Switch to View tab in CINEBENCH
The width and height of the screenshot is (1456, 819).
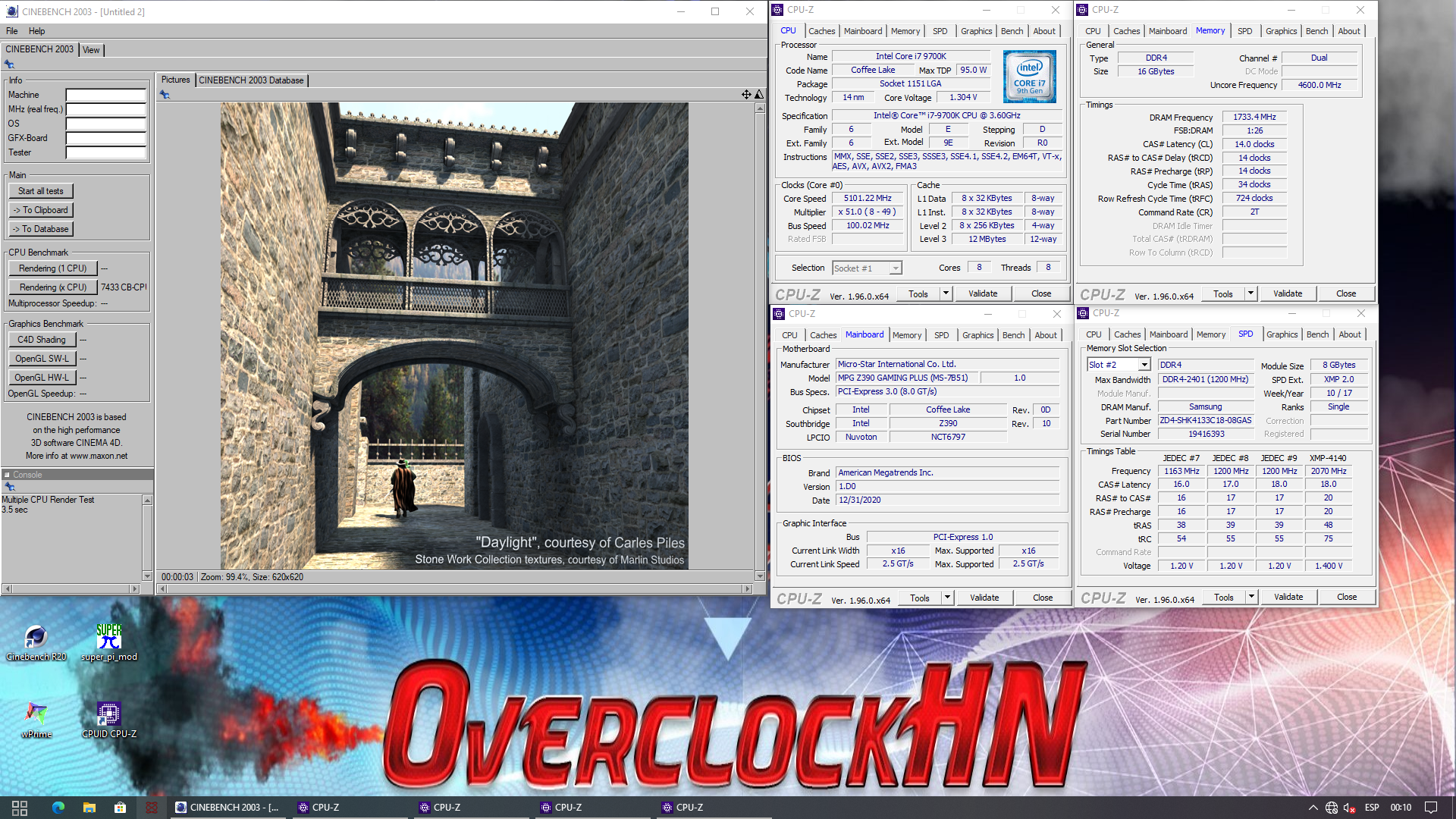(x=91, y=50)
